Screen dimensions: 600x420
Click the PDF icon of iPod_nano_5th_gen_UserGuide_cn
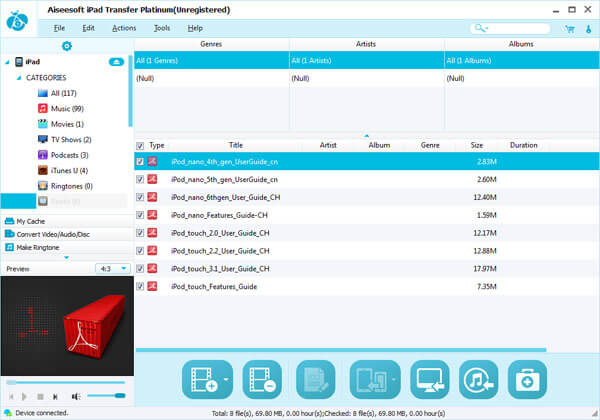152,179
